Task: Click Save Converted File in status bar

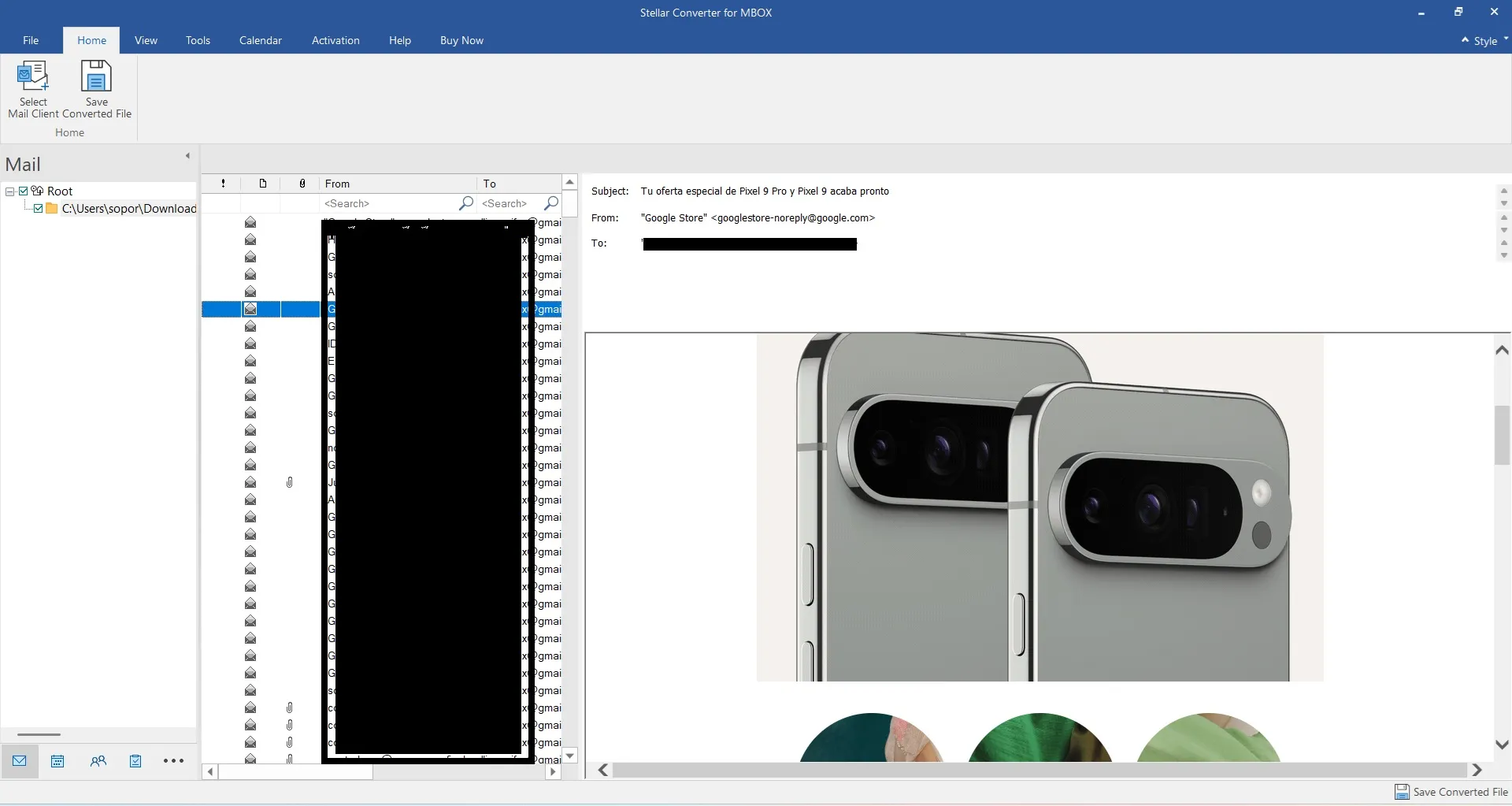Action: (x=1451, y=792)
